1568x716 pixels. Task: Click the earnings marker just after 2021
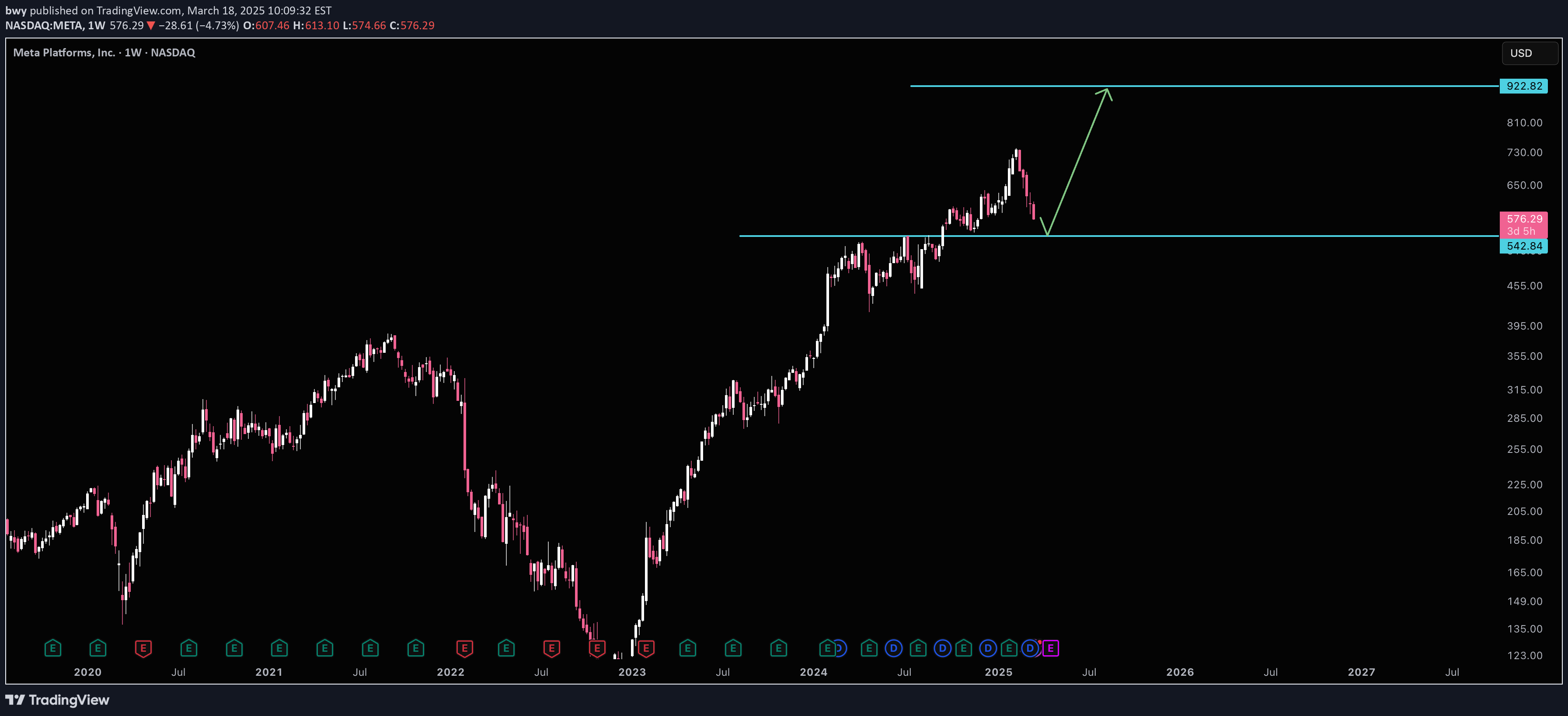pyautogui.click(x=279, y=649)
